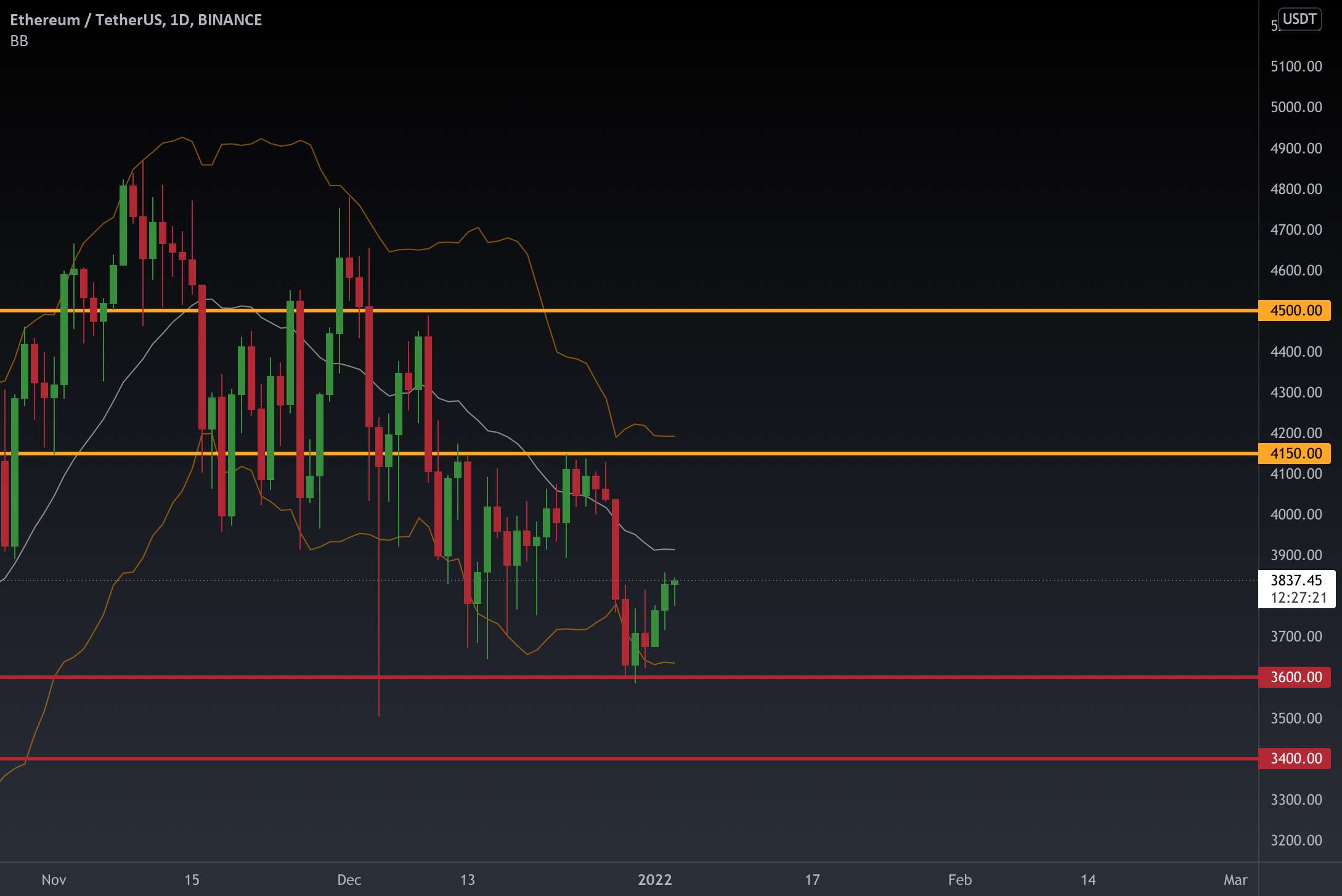This screenshot has width=1342, height=896.
Task: Click the 4900.00 price axis label
Action: pos(1296,149)
